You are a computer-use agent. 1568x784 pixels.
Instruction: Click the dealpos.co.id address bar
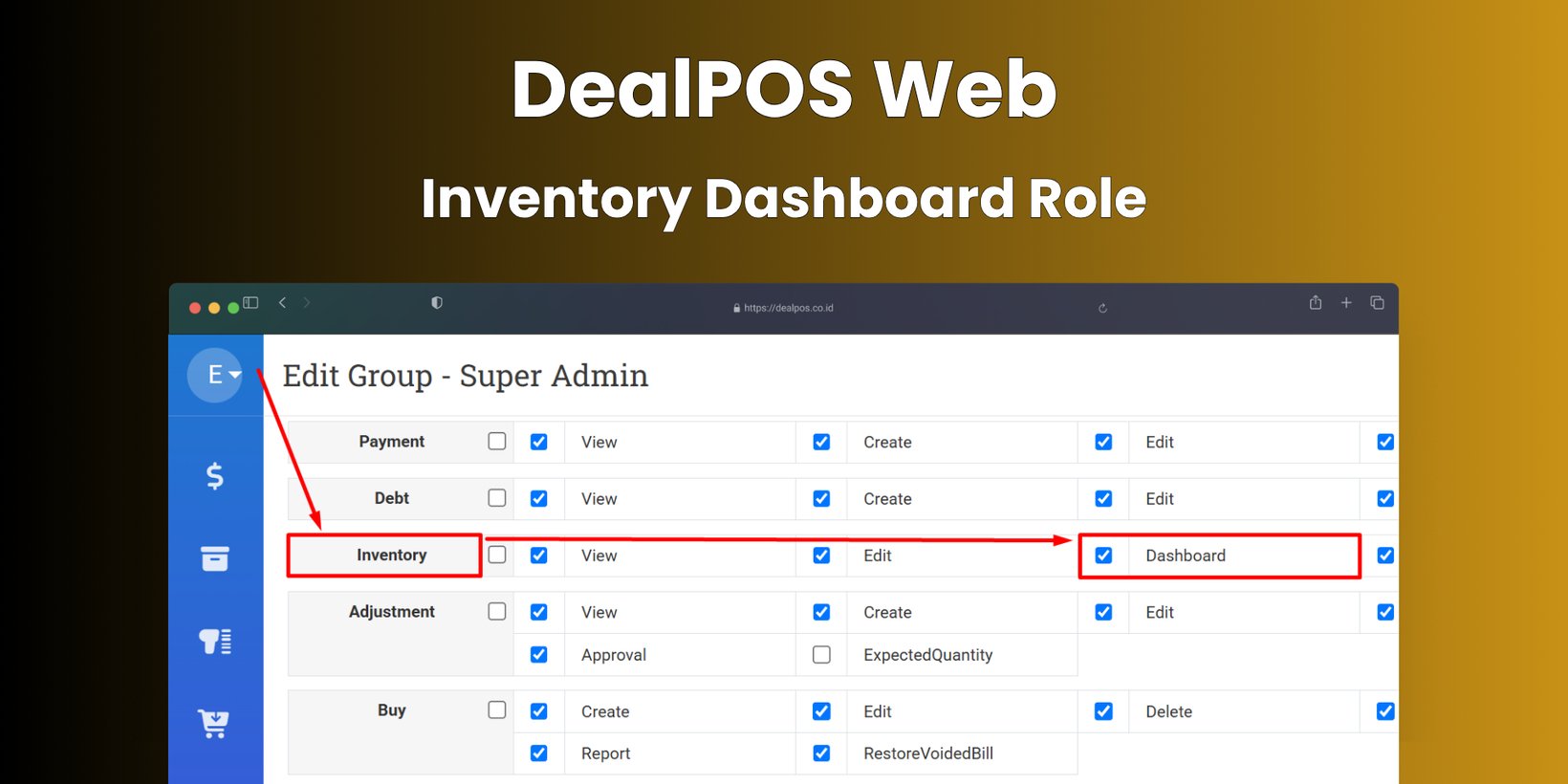click(x=788, y=308)
